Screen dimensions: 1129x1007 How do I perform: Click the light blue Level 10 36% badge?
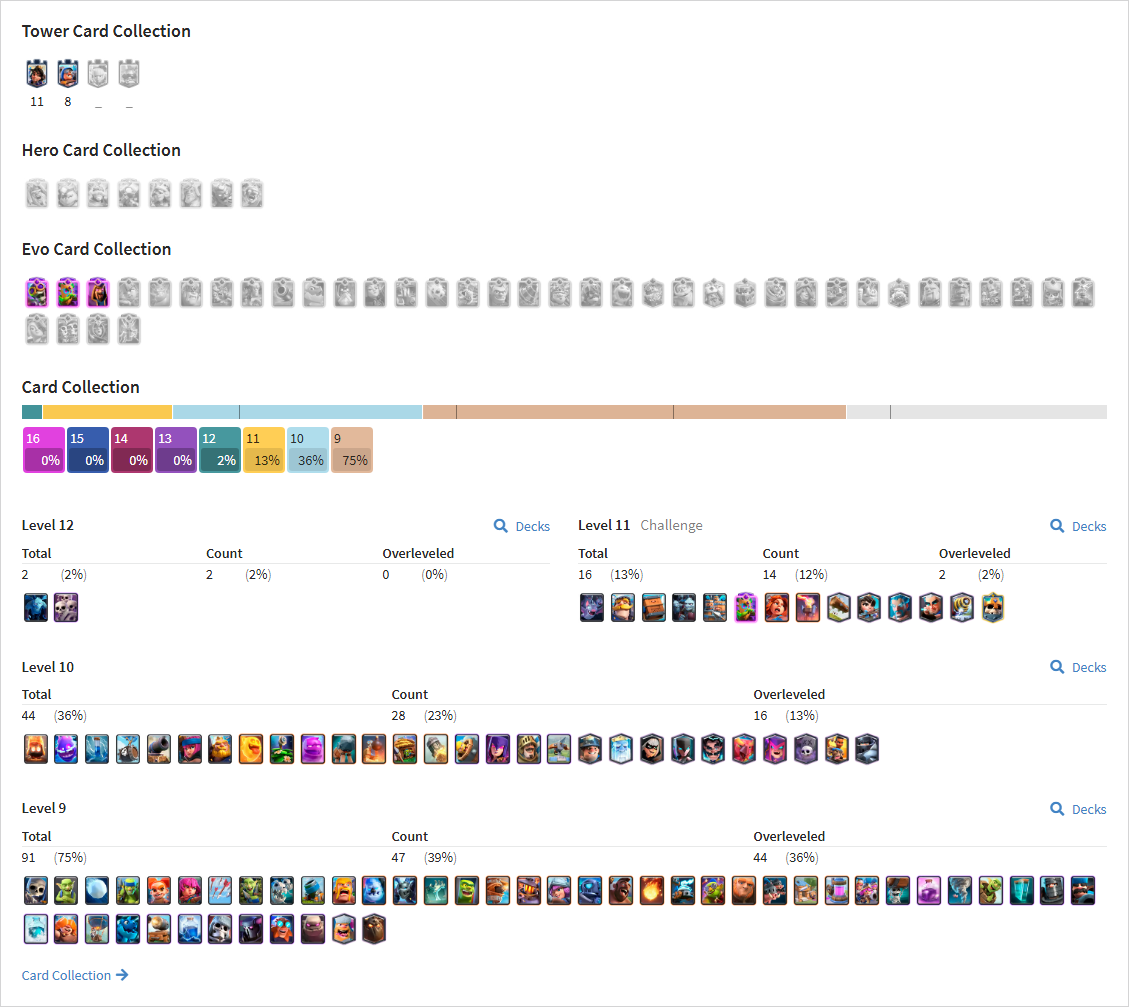308,450
